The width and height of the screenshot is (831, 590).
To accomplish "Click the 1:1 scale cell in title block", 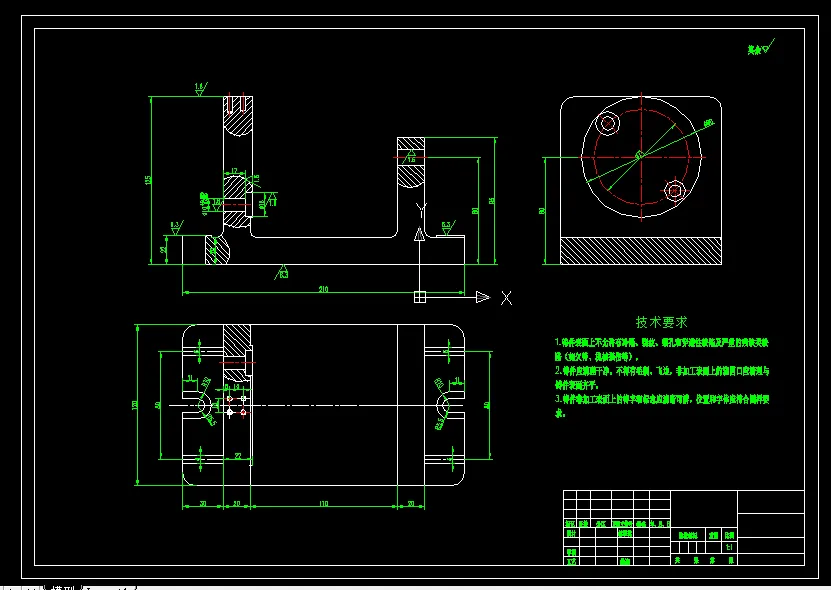I will coord(729,547).
